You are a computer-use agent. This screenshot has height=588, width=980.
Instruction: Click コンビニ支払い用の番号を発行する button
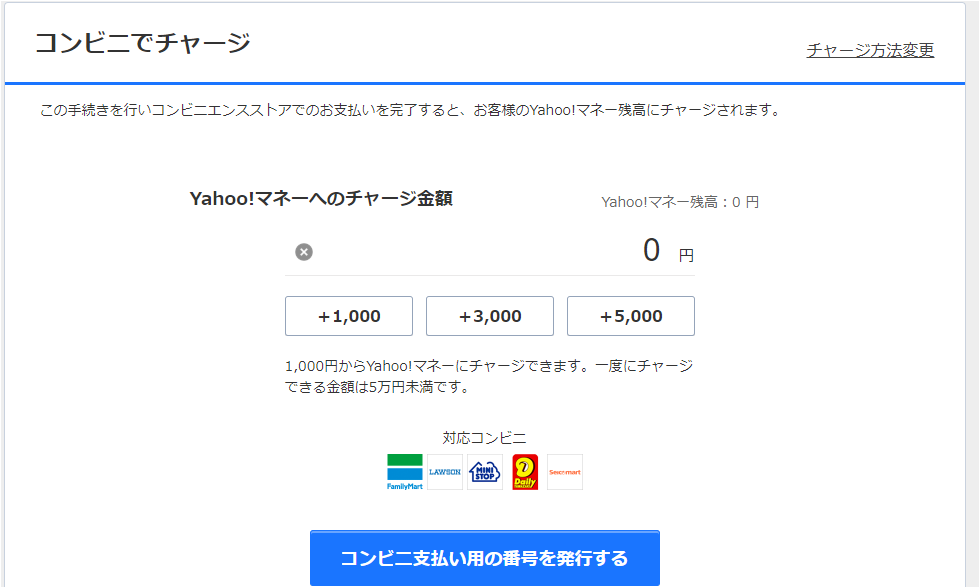(485, 558)
